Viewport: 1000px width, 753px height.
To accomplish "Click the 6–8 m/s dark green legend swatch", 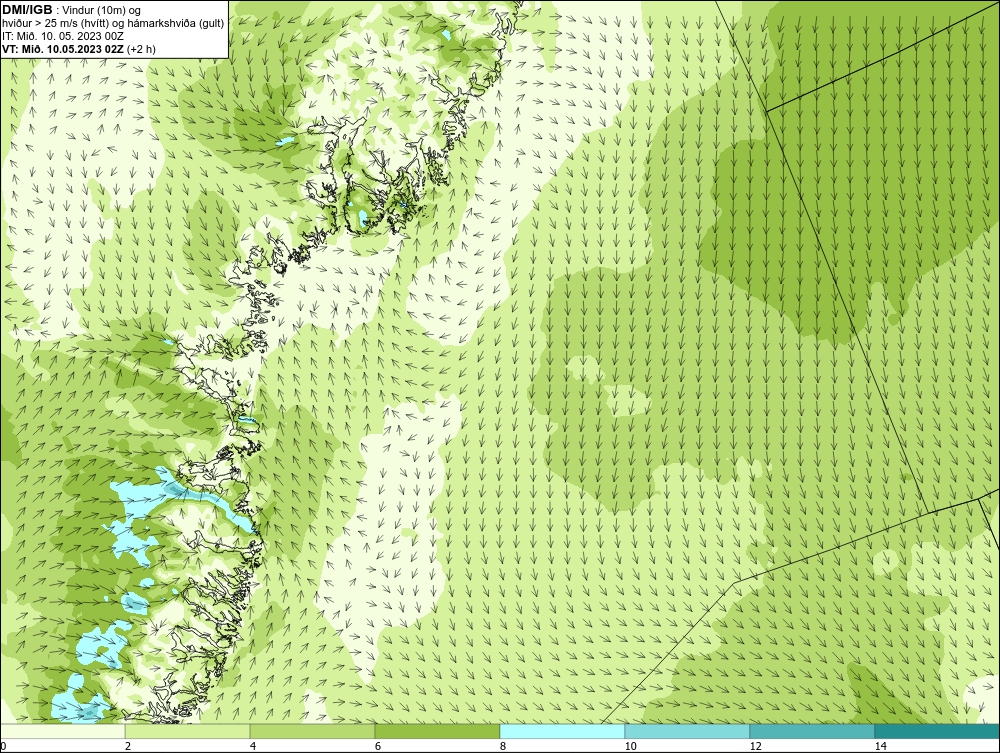I will click(438, 731).
